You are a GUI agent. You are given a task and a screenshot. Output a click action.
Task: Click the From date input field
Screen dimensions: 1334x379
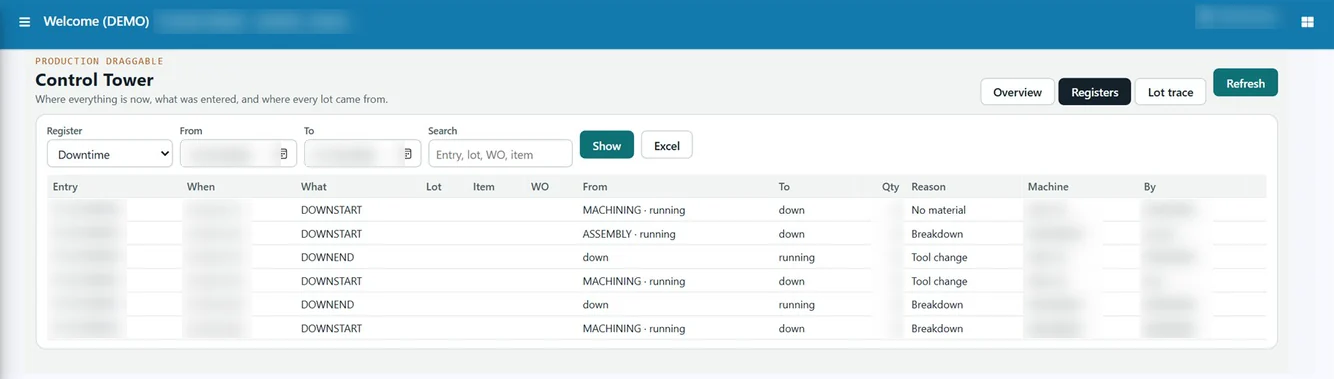pos(238,154)
